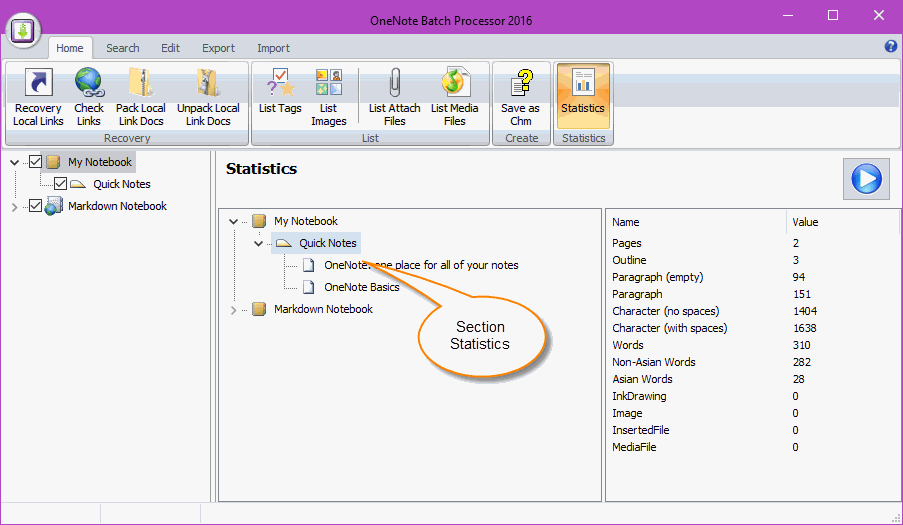The height and width of the screenshot is (525, 903).
Task: Collapse Quick Notes in statistics tree
Action: point(259,244)
